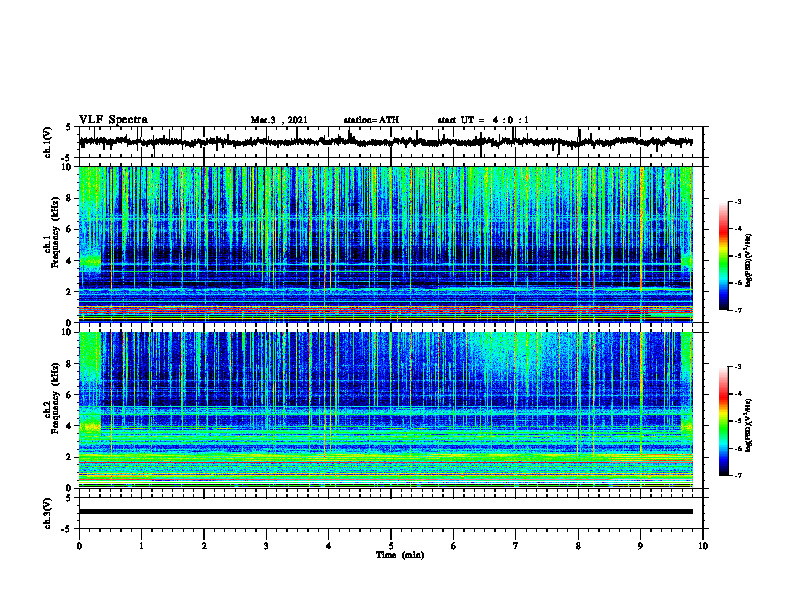Click the 10 minute tick label
The image size is (792, 612).
[x=703, y=546]
